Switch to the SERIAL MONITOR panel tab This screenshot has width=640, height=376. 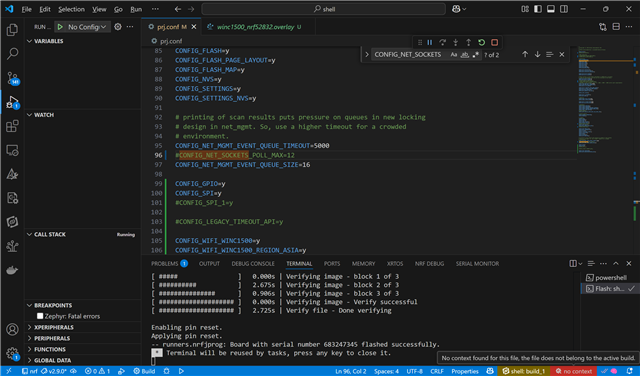coord(477,263)
